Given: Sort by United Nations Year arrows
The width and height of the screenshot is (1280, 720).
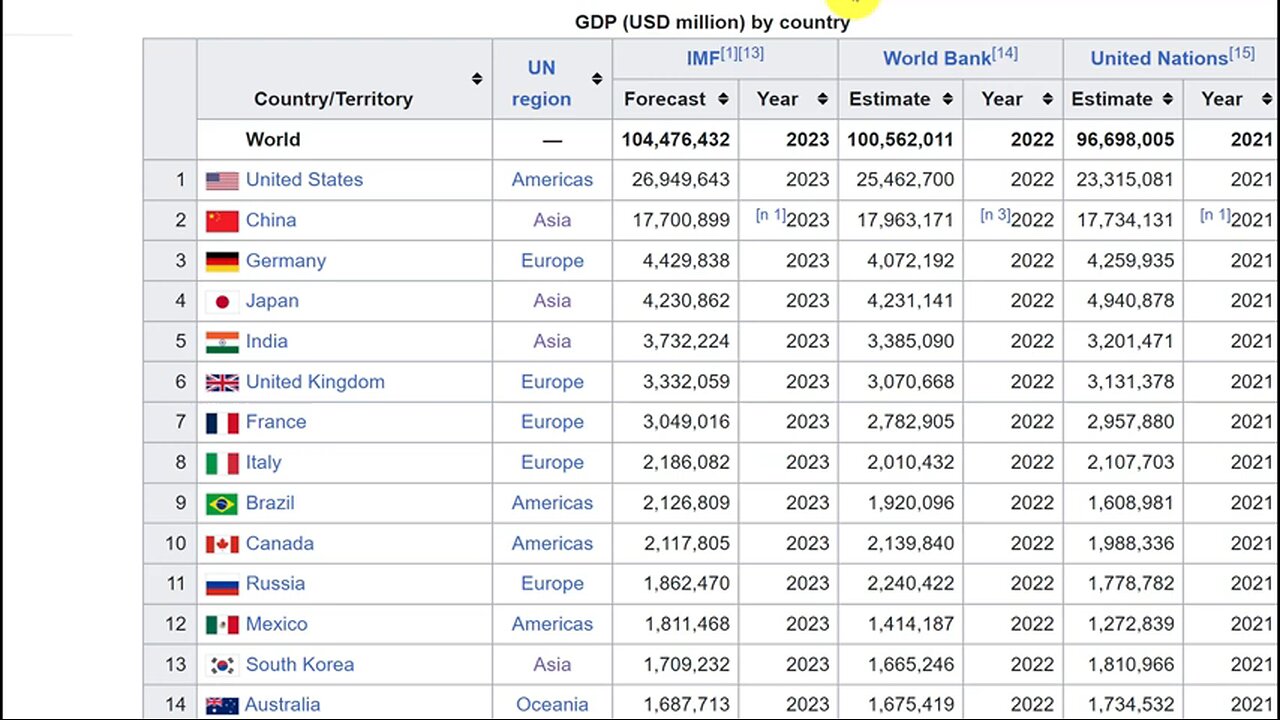Looking at the screenshot, I should point(1267,99).
